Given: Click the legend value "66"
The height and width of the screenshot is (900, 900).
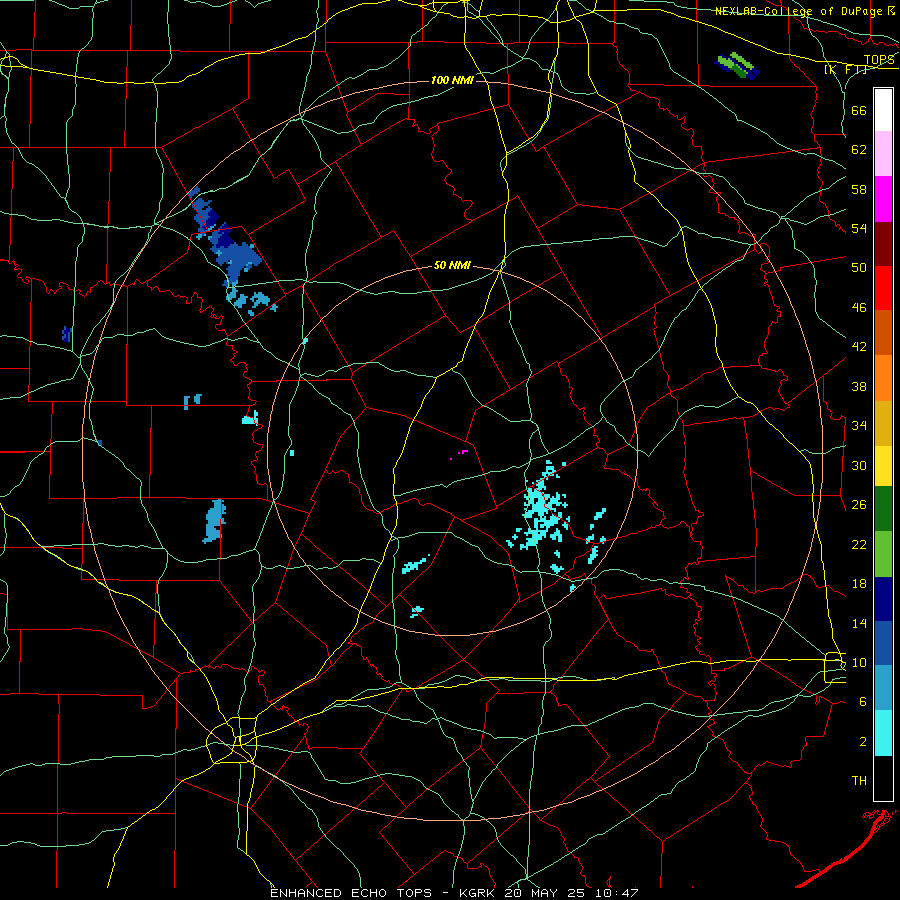Looking at the screenshot, I should [859, 111].
